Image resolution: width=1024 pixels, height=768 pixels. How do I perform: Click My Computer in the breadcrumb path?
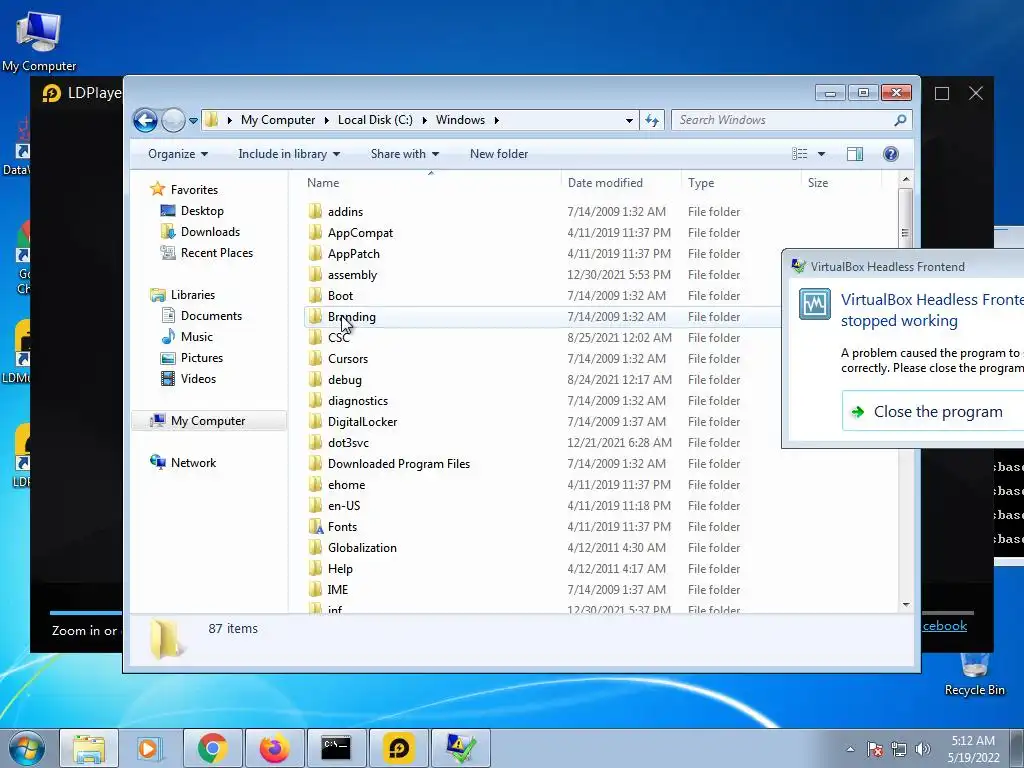point(278,120)
